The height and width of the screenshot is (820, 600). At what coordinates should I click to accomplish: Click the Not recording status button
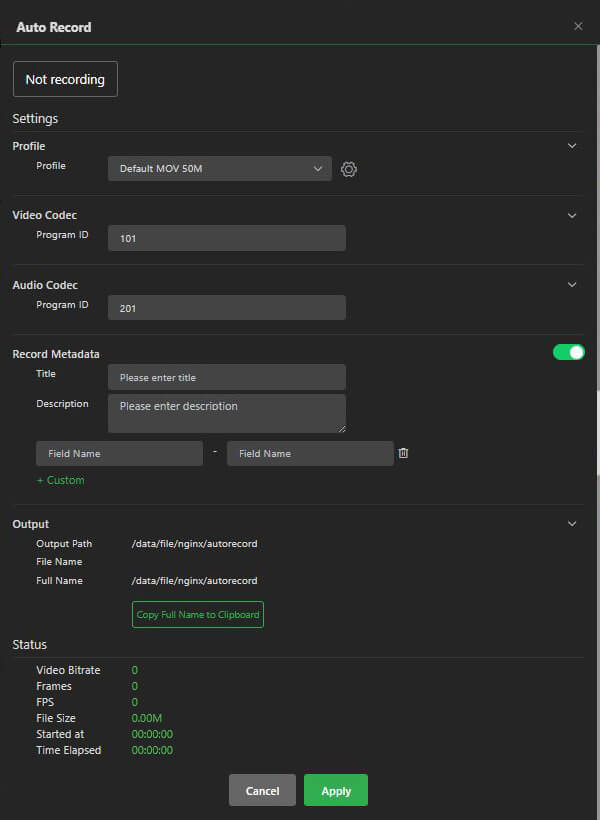click(x=65, y=78)
